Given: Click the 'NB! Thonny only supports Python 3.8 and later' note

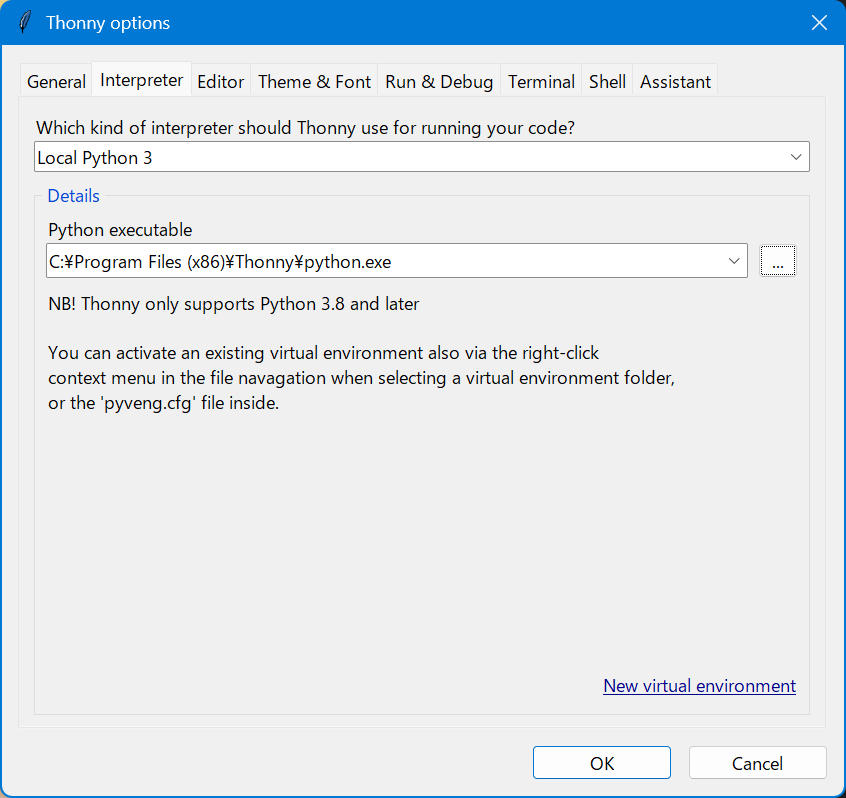Looking at the screenshot, I should pos(234,304).
